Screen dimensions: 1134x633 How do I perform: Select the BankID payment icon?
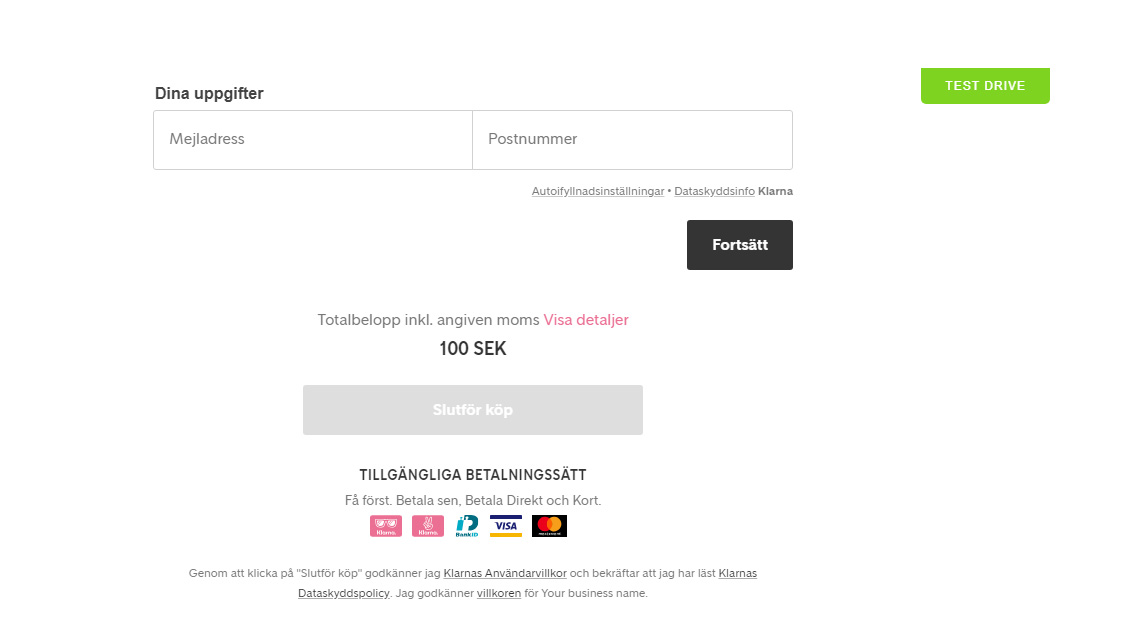467,526
